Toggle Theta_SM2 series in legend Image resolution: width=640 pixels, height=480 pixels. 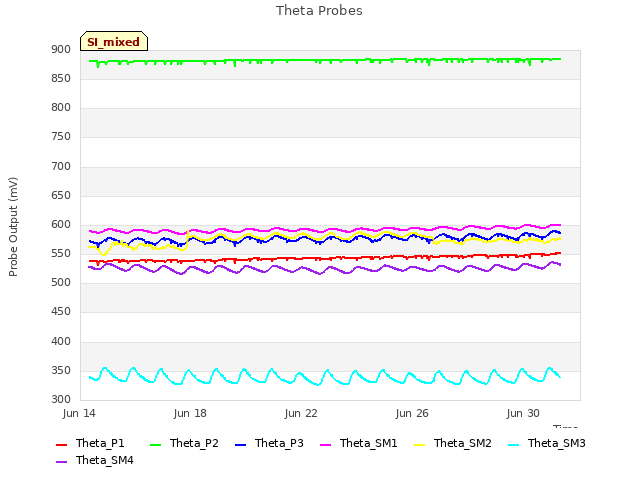point(453,443)
